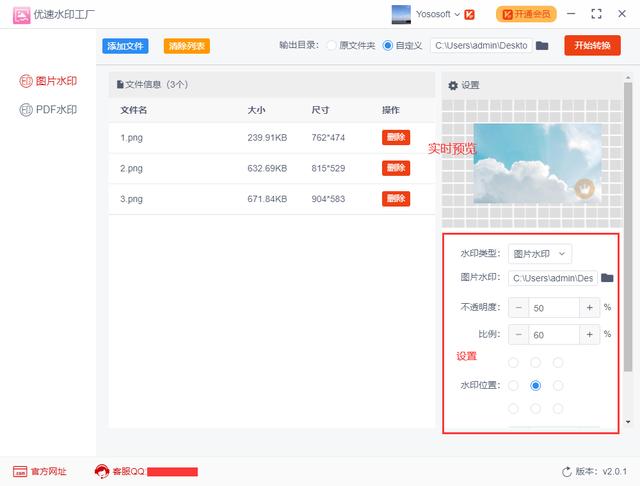Click the 添加文件 add file button
This screenshot has width=640, height=486.
(125, 46)
